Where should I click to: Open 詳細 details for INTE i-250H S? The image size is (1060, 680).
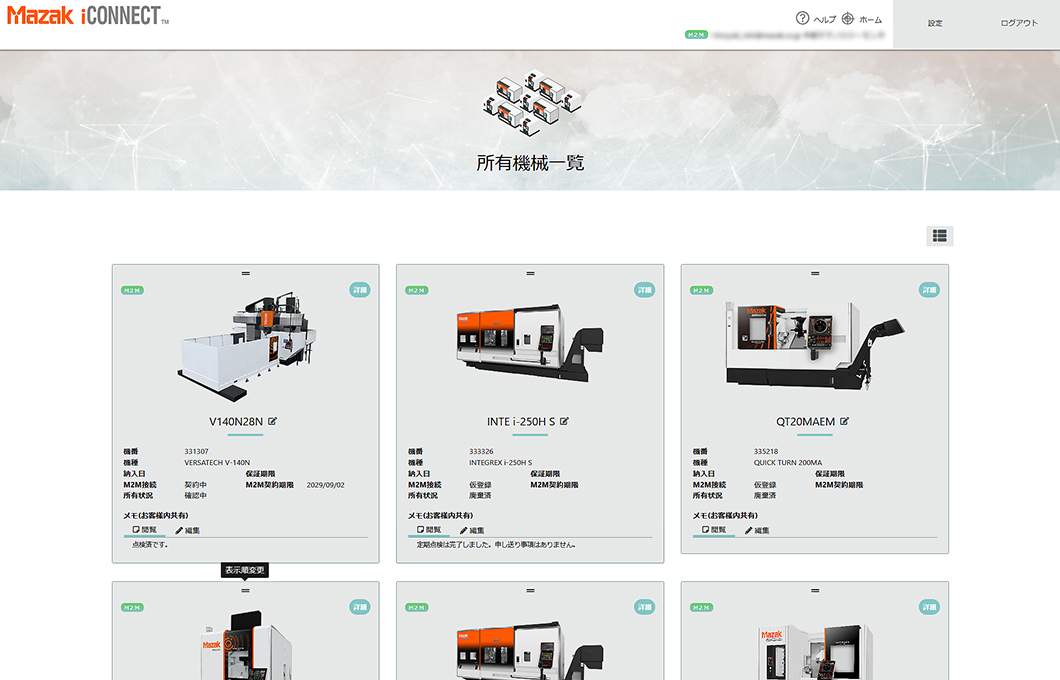coord(644,290)
